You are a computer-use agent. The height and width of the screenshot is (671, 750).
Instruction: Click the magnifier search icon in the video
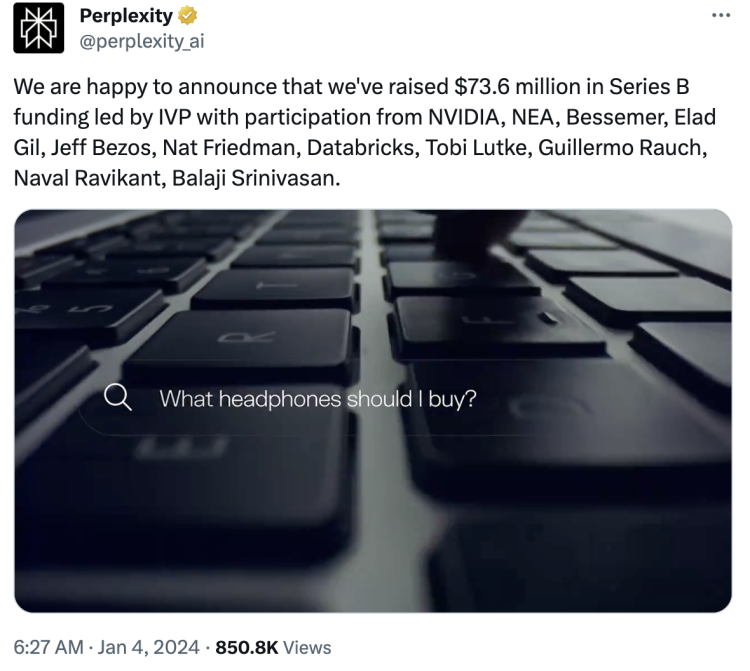pos(118,399)
